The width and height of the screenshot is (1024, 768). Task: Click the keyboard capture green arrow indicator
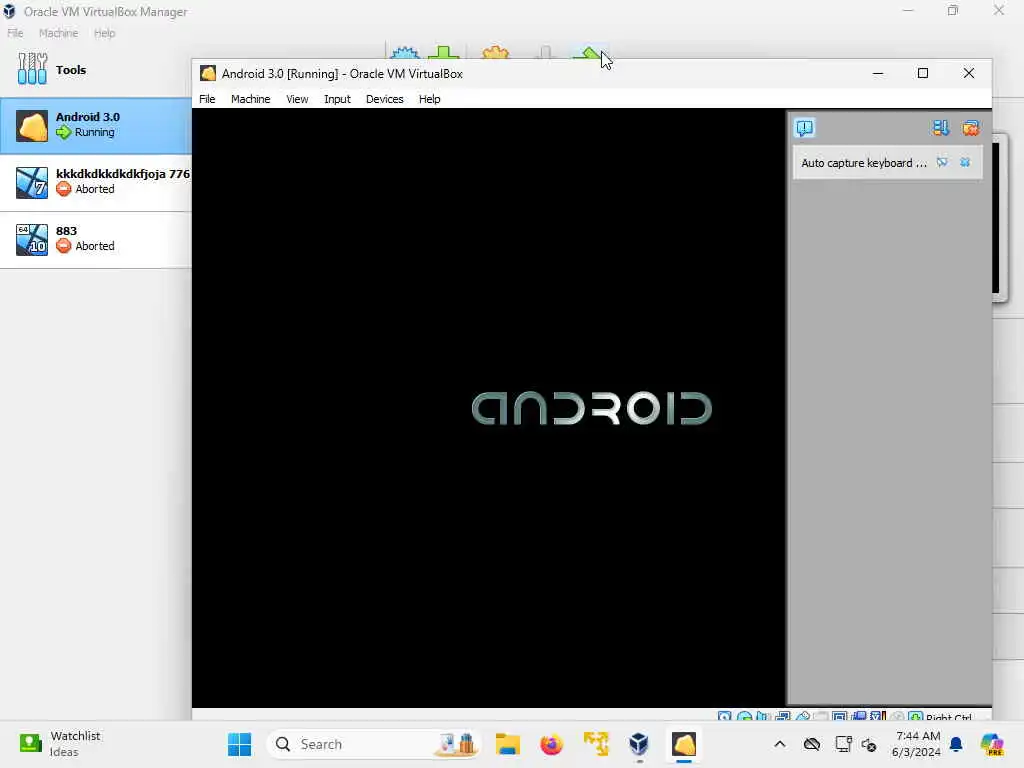coord(916,717)
